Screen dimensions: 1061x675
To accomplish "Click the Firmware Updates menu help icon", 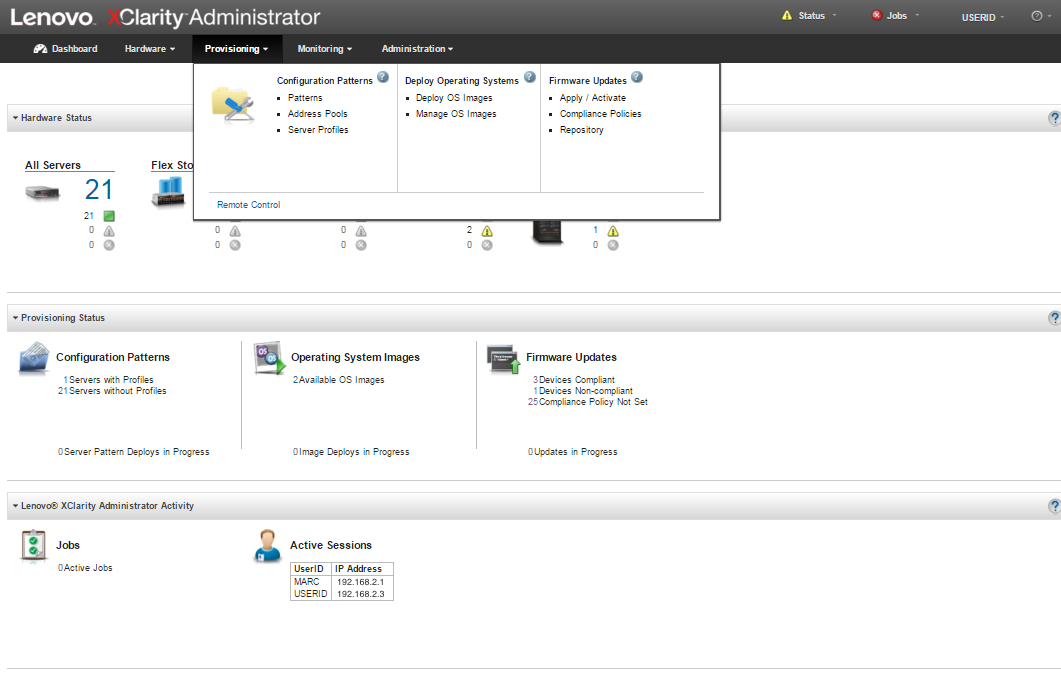I will pyautogui.click(x=637, y=78).
